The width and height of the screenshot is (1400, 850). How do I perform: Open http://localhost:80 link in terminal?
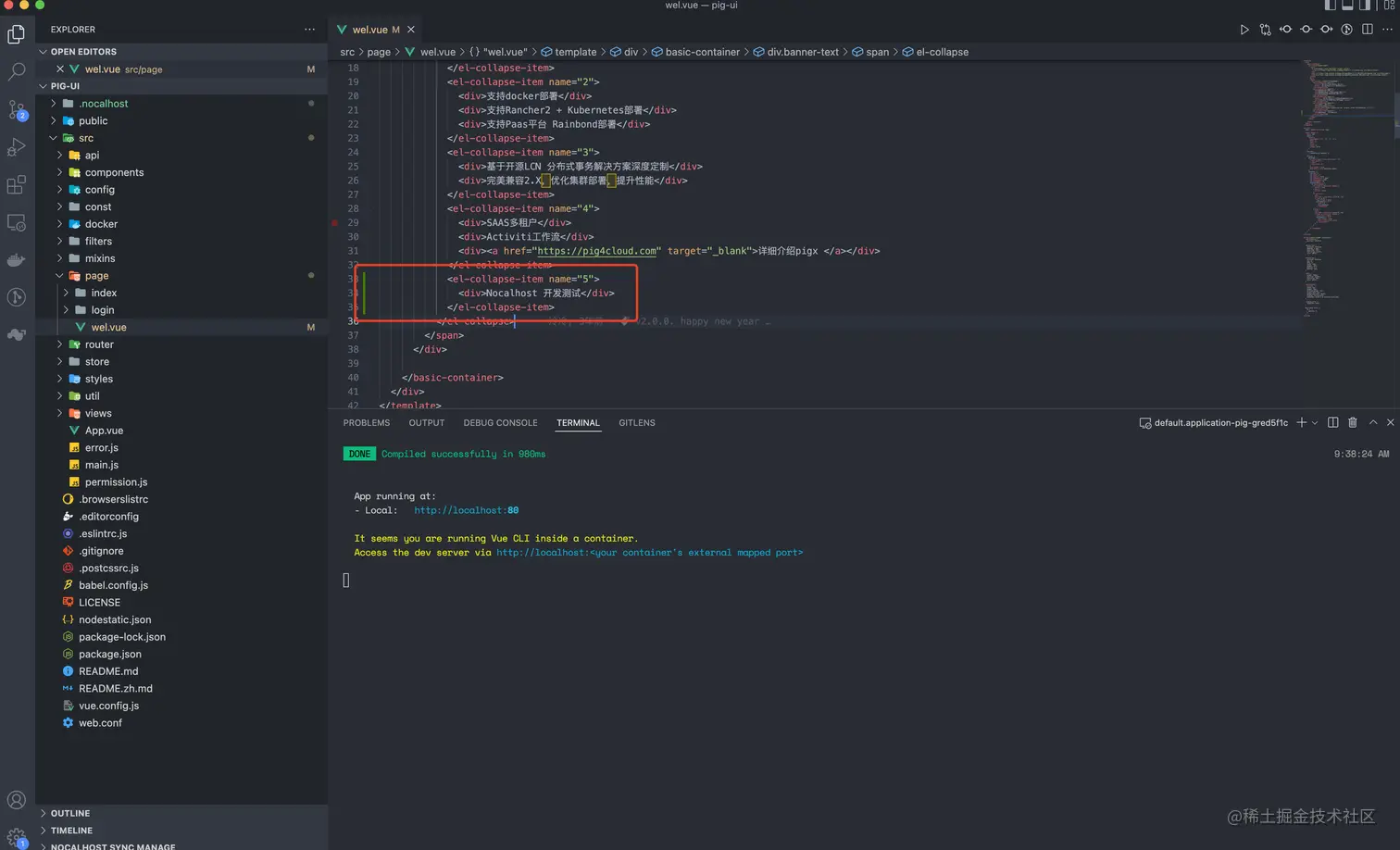pos(466,510)
